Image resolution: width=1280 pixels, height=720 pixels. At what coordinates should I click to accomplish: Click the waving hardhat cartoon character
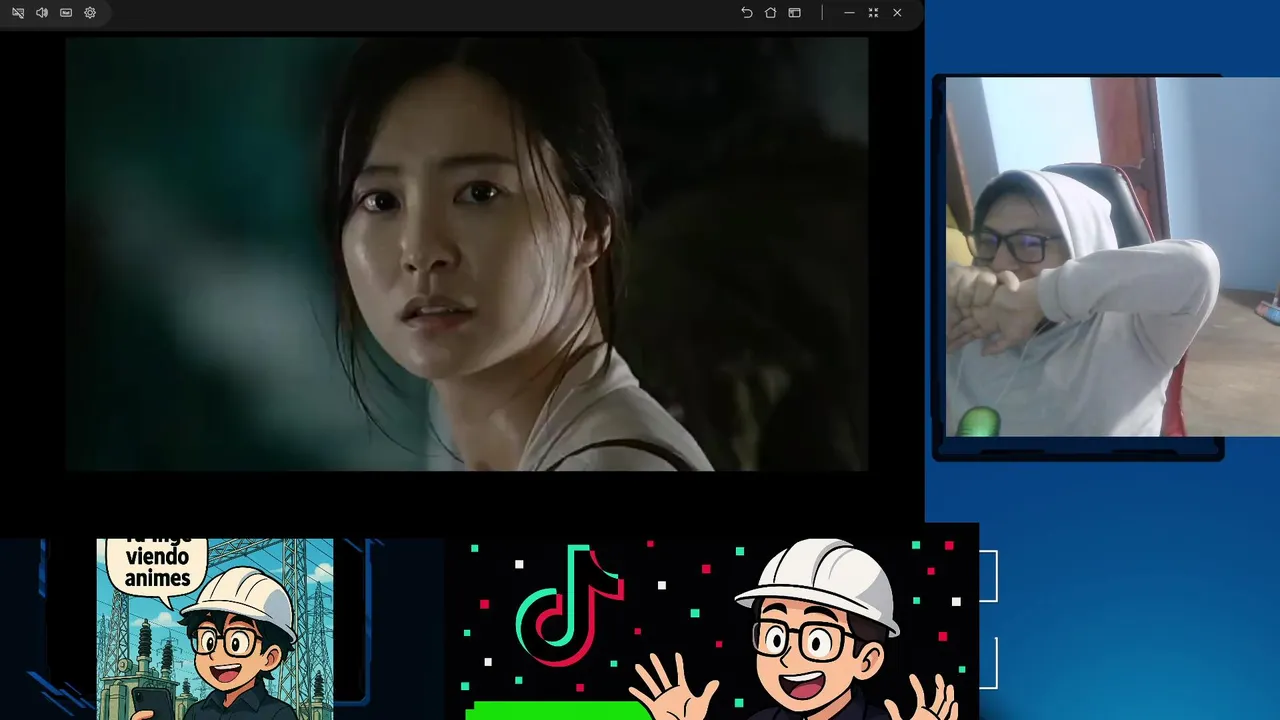pos(800,630)
